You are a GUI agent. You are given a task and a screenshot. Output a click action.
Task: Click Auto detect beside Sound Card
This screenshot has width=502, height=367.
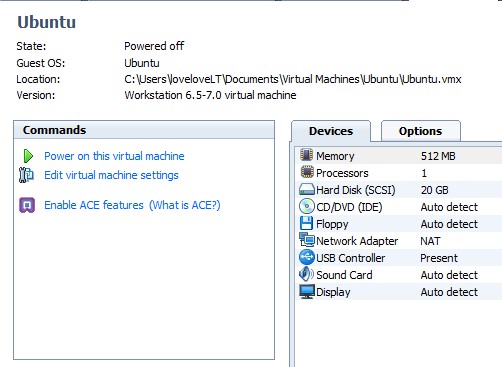[x=449, y=275]
